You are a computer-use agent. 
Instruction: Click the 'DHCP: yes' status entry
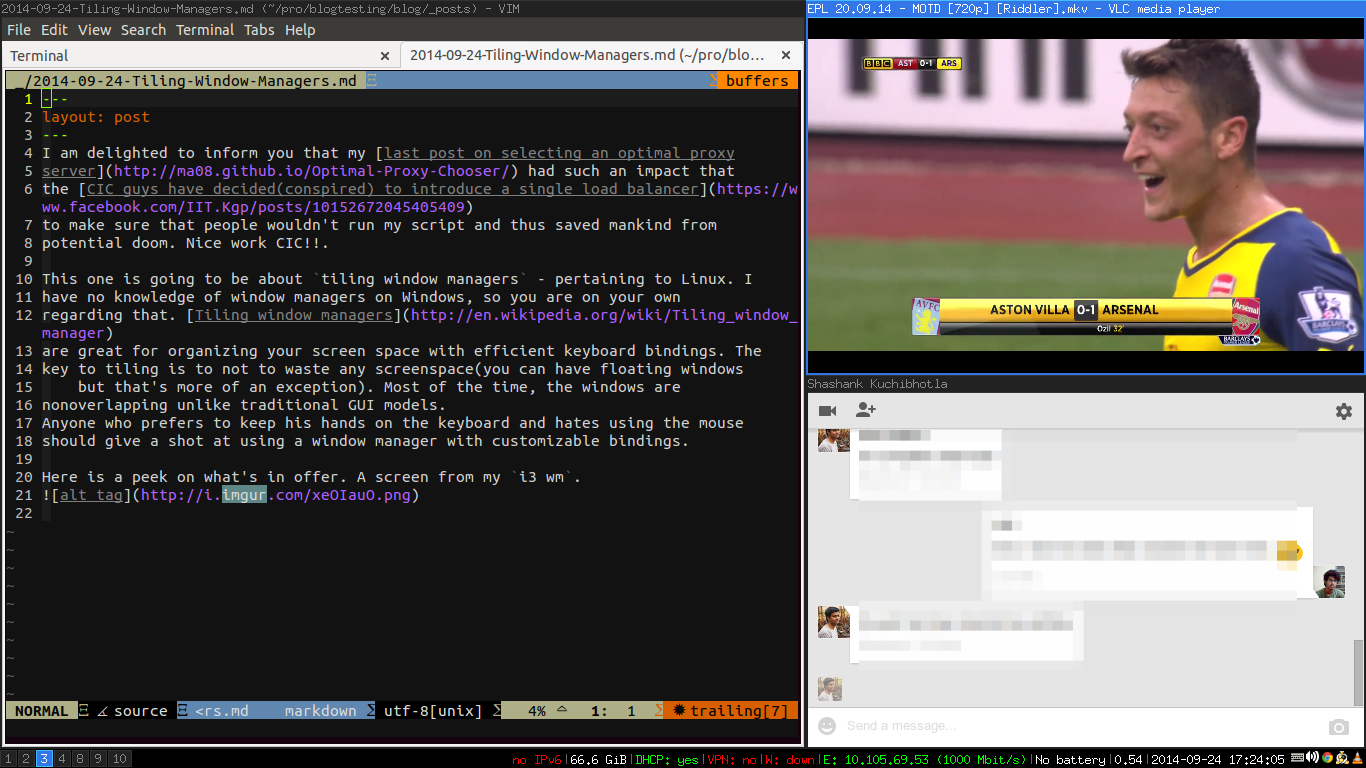(x=668, y=760)
